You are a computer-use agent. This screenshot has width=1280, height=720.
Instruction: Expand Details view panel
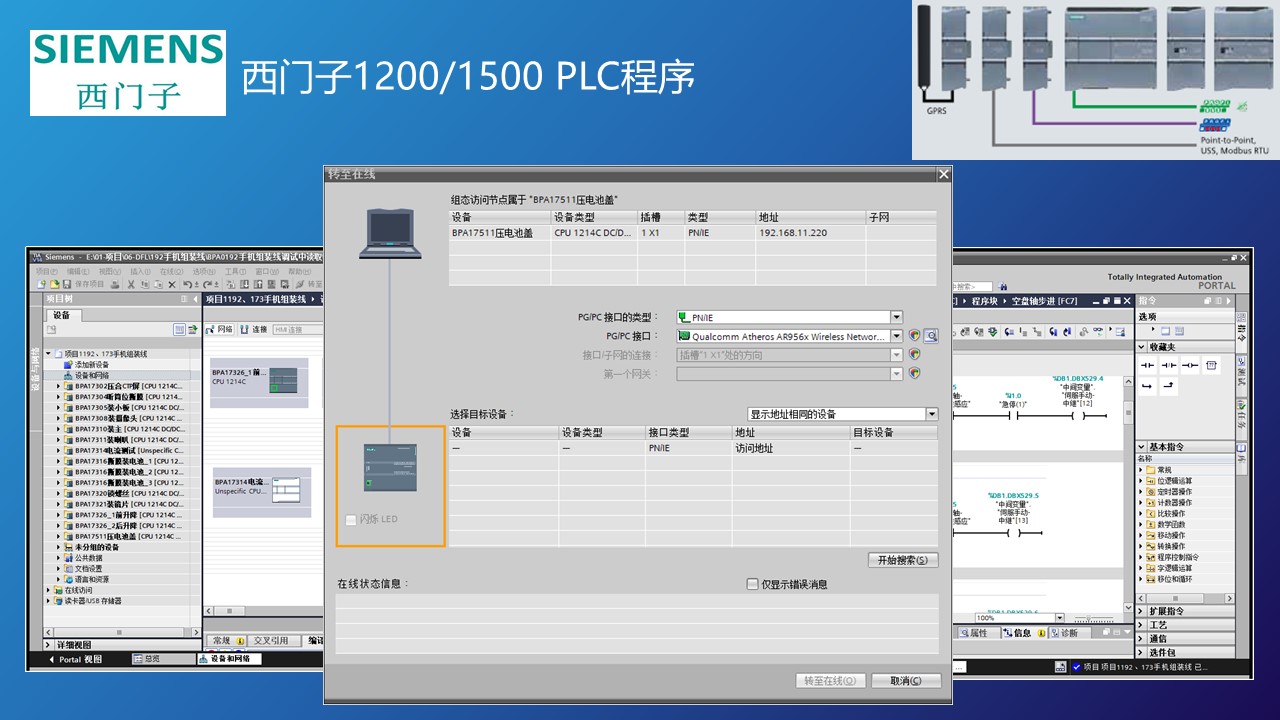(47, 645)
